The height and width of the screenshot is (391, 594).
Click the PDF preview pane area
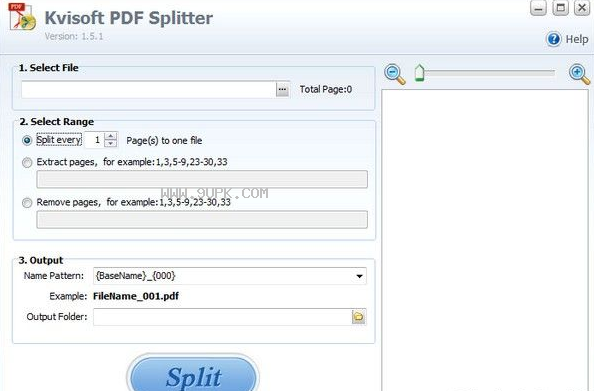point(485,240)
